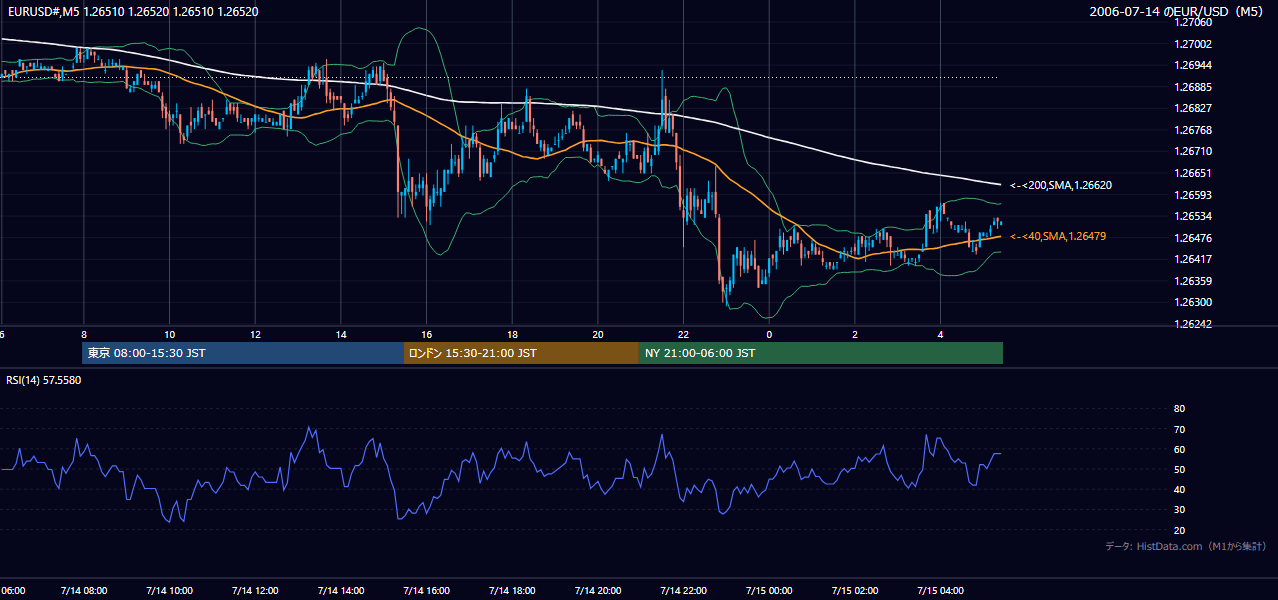
Task: Click the 7/14 14:00 time label
Action: (x=340, y=591)
